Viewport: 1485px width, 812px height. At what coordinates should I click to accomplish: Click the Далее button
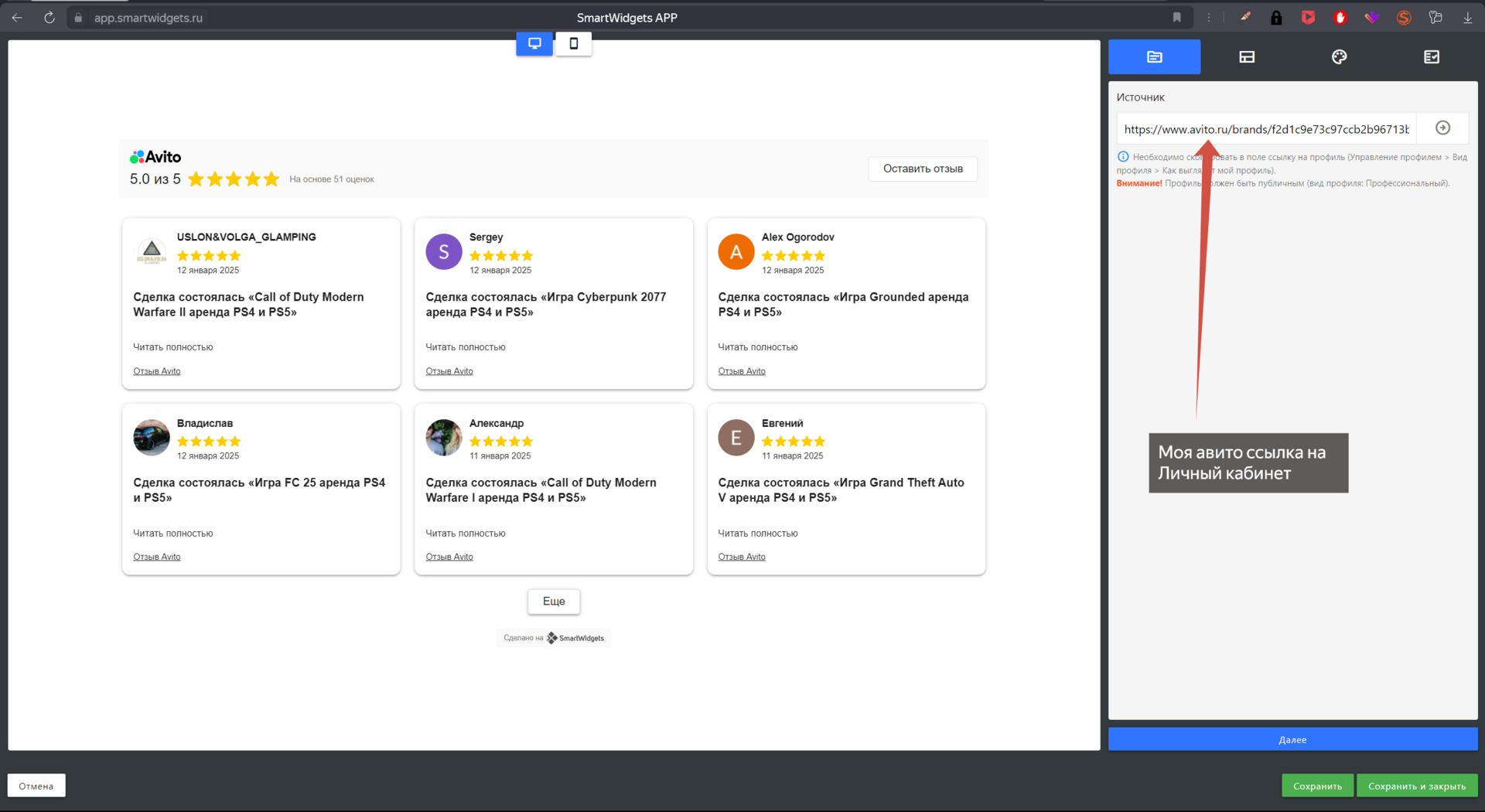point(1292,739)
